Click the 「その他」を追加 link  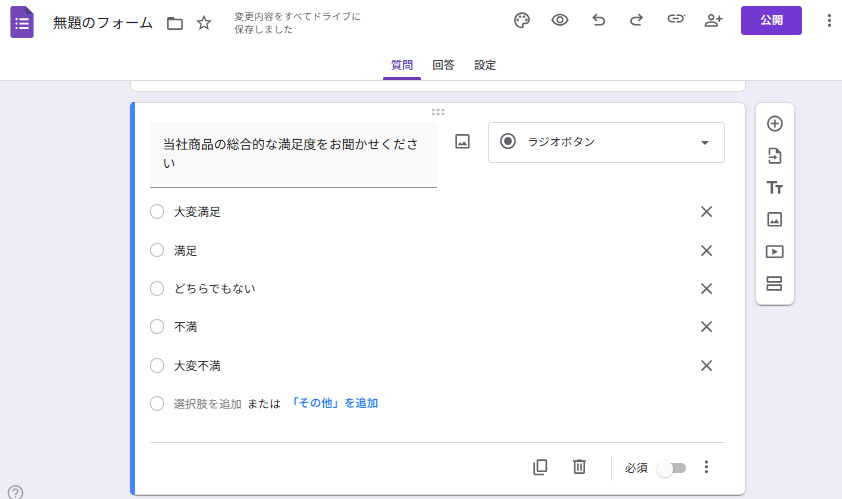[x=334, y=404]
